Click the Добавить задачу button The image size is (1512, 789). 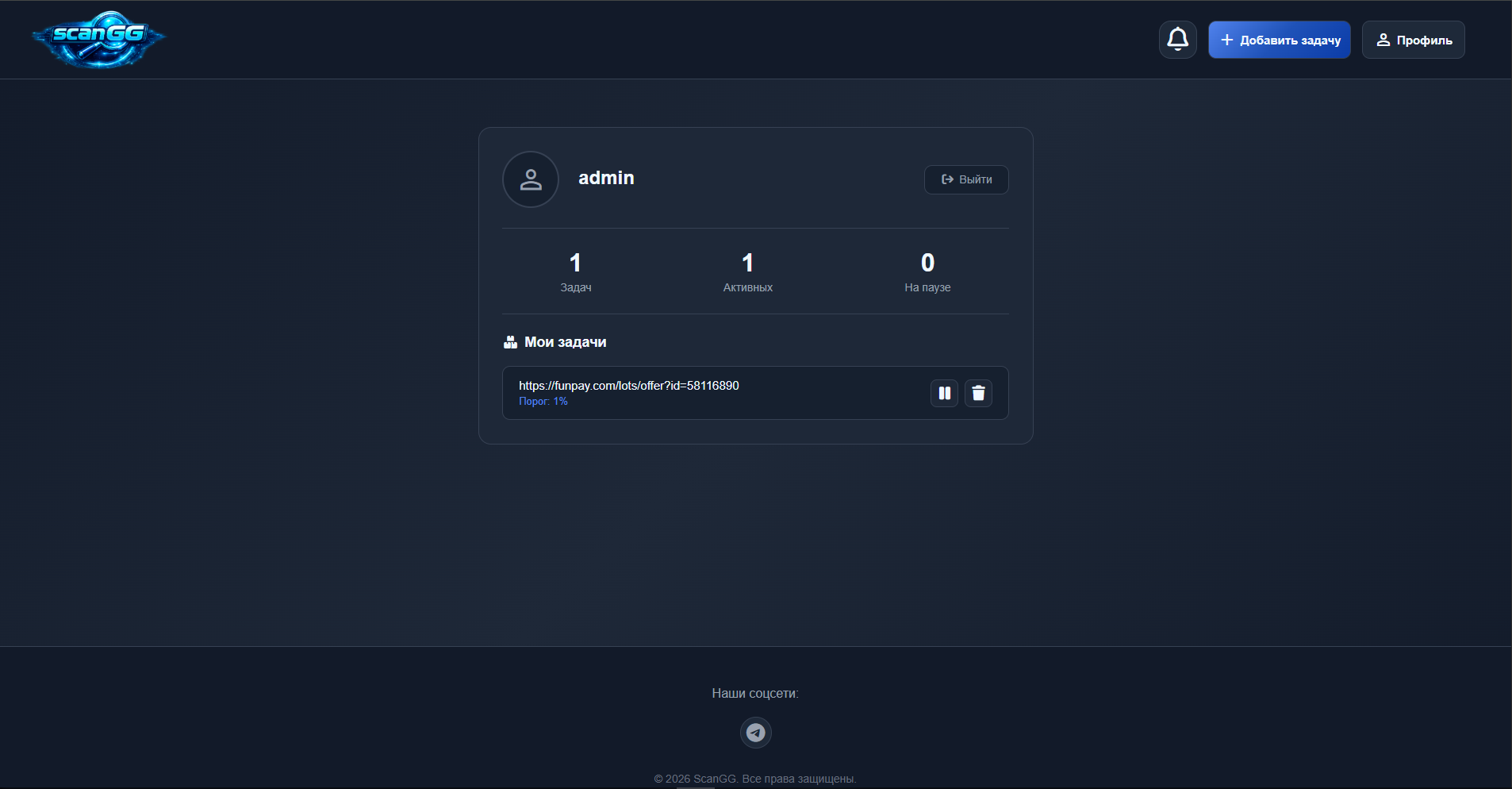pos(1279,40)
